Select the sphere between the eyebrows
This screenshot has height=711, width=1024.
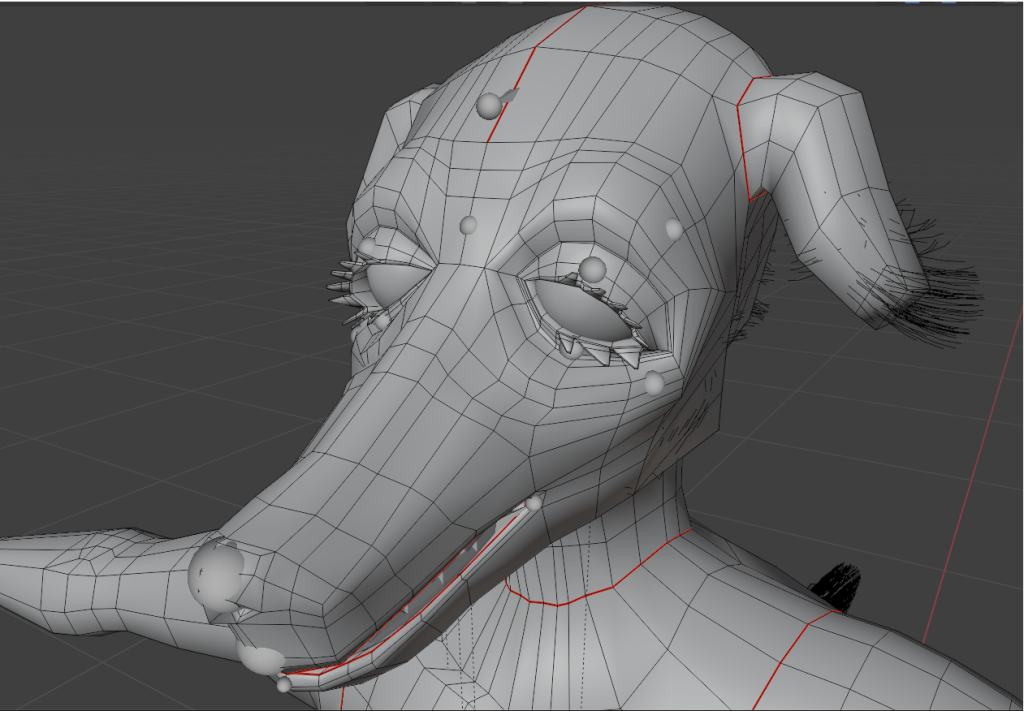[x=467, y=225]
